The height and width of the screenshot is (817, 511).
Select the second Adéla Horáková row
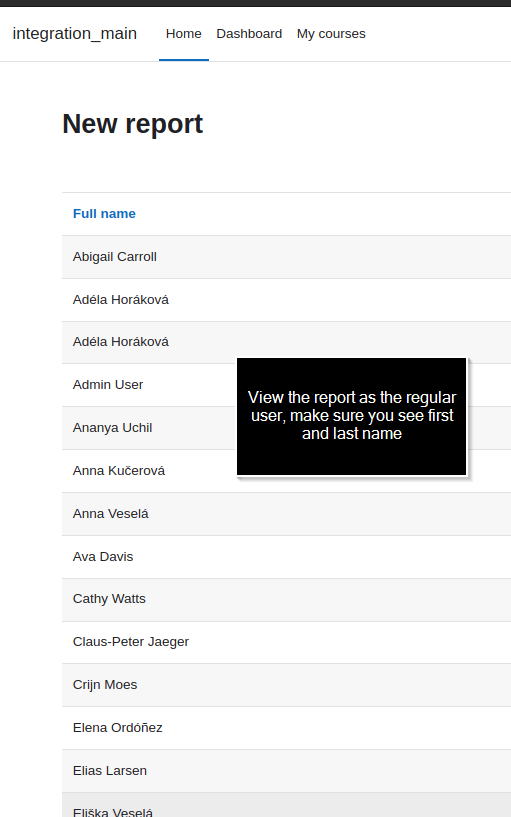[x=286, y=342]
